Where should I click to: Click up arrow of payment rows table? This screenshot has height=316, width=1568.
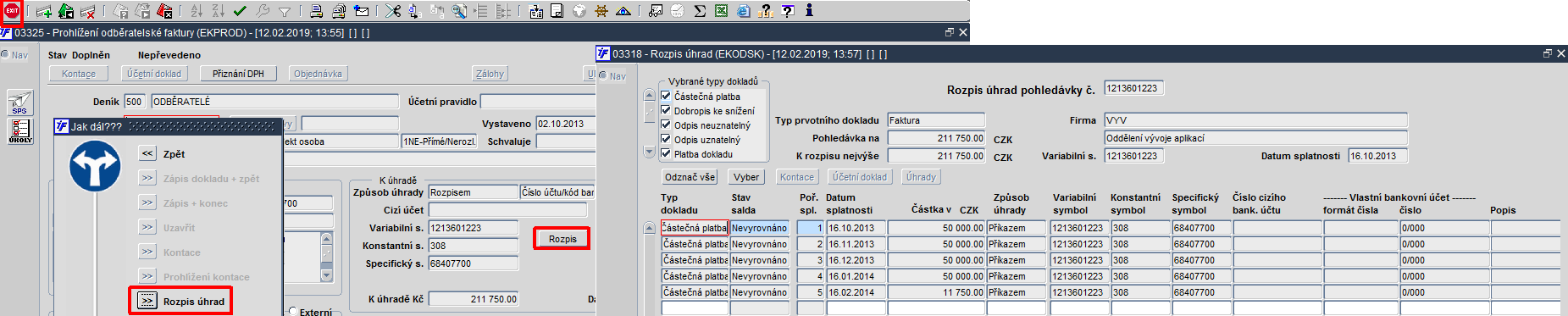[x=650, y=228]
